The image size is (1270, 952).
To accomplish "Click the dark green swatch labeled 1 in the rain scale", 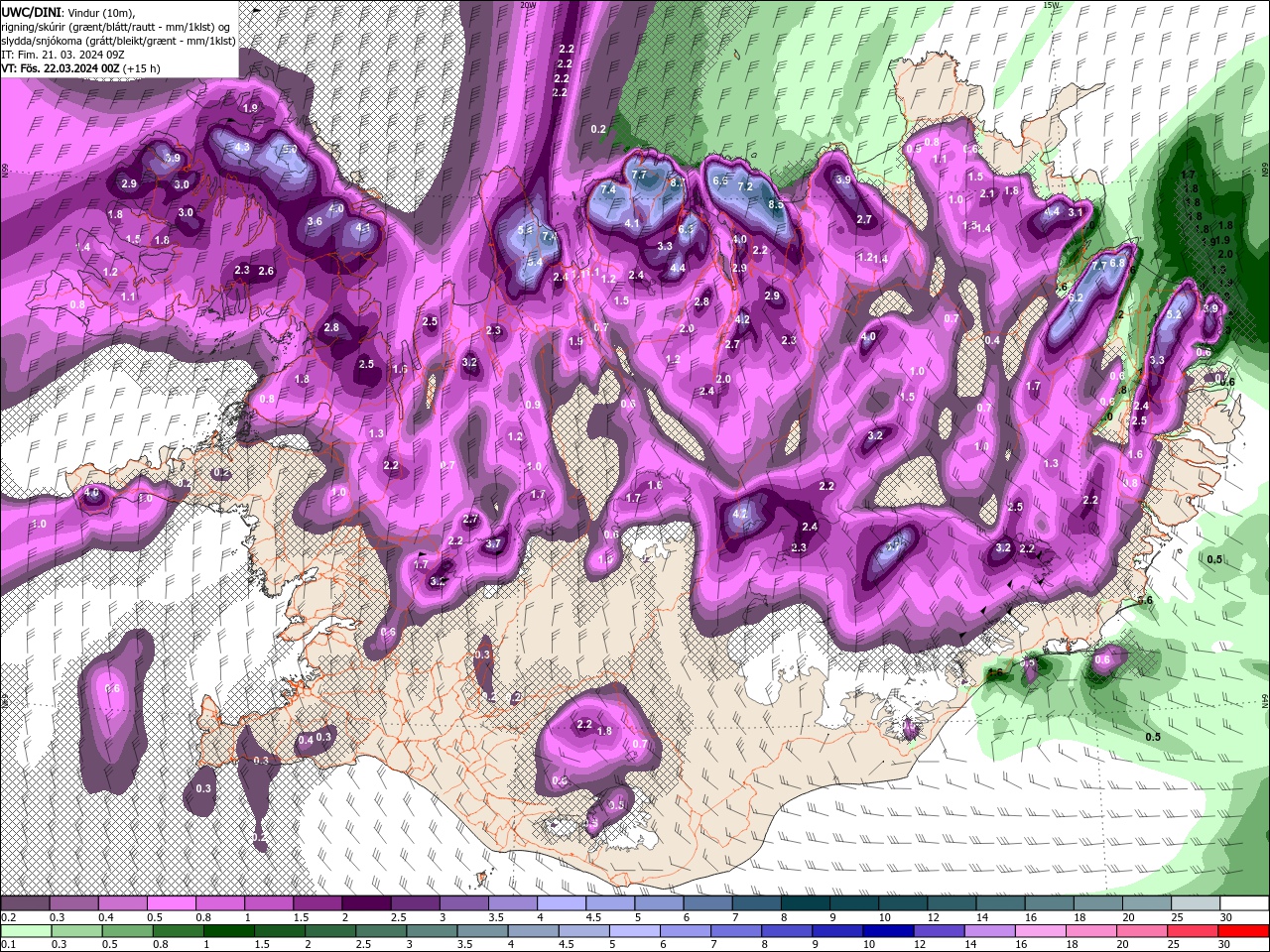I will (x=228, y=931).
